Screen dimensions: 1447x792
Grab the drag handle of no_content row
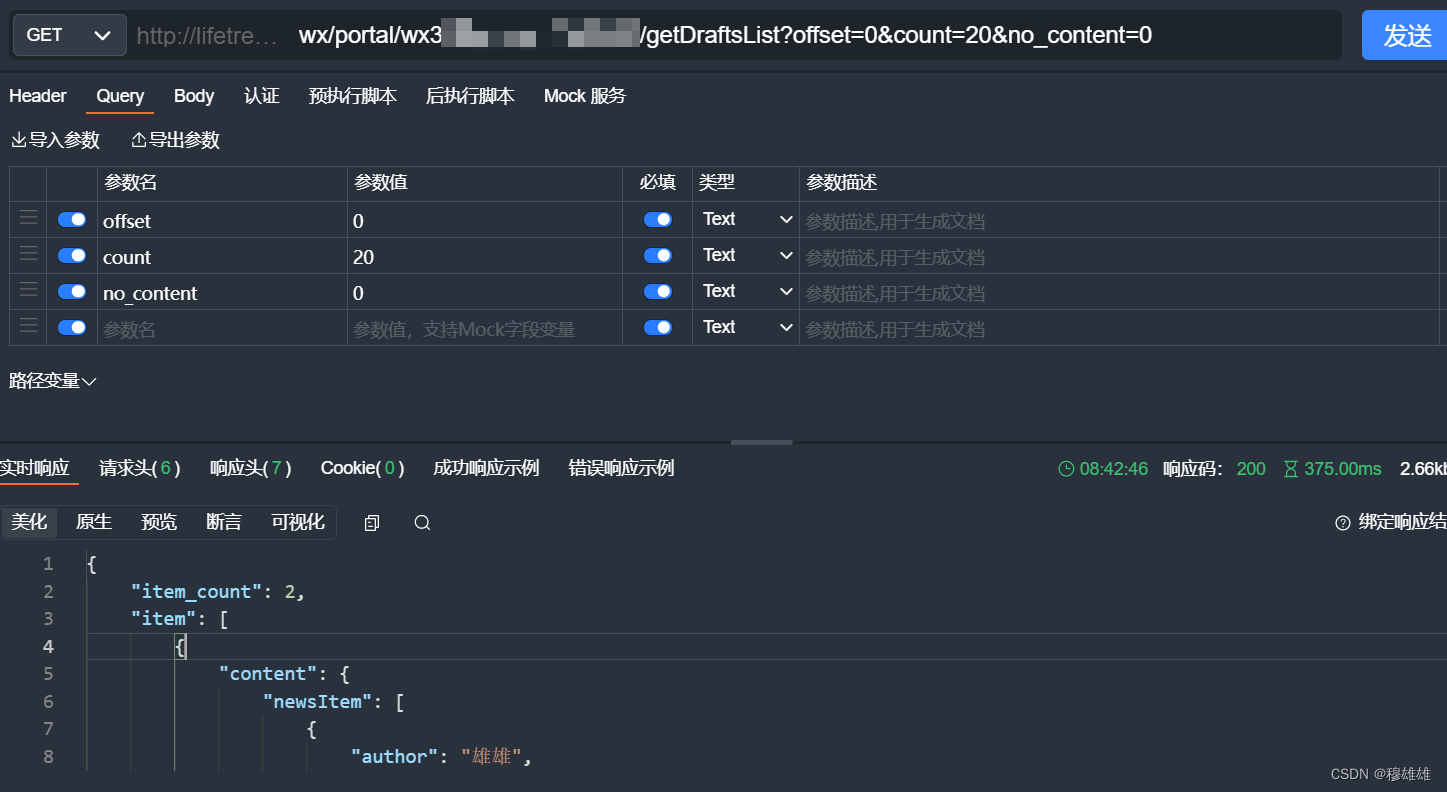pyautogui.click(x=28, y=290)
